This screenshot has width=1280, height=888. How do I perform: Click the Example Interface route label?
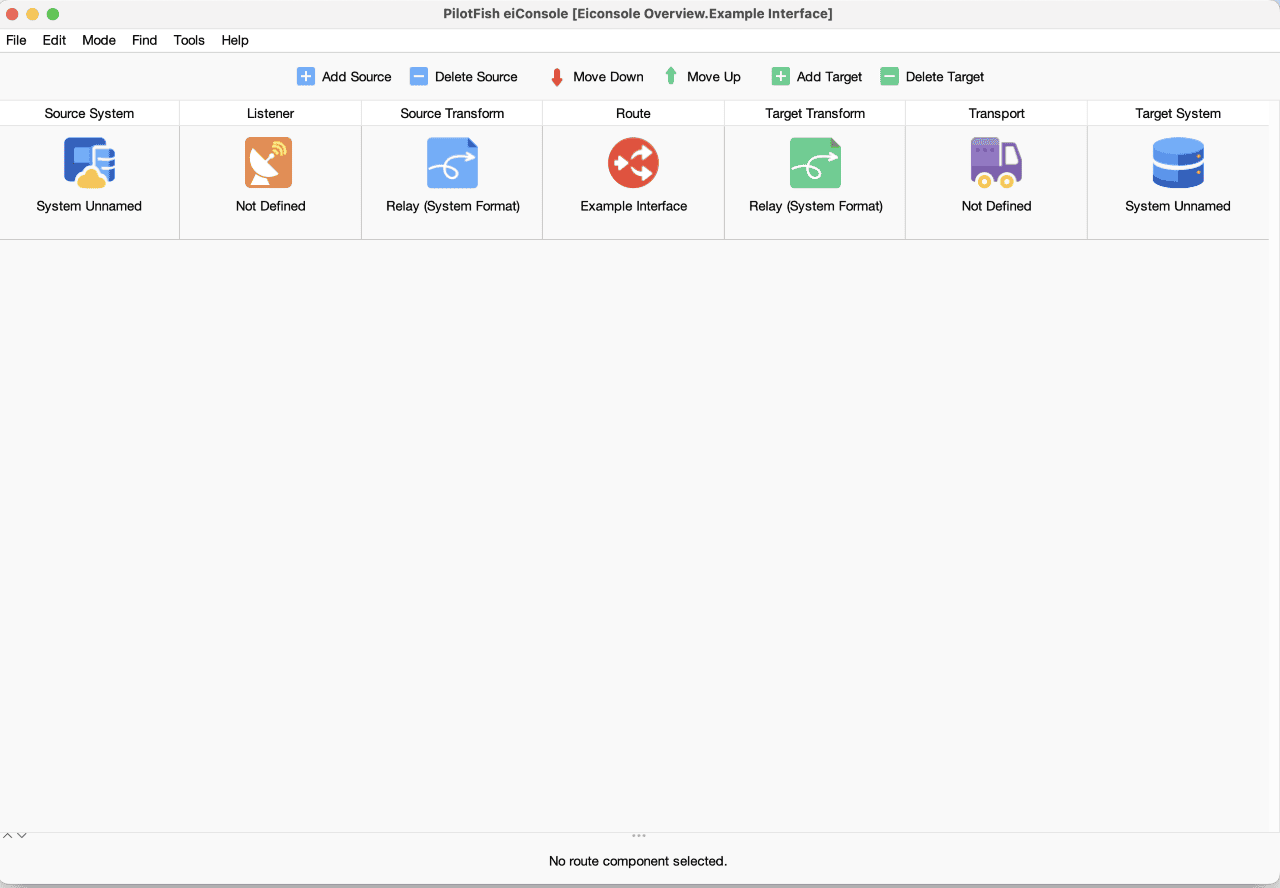634,206
